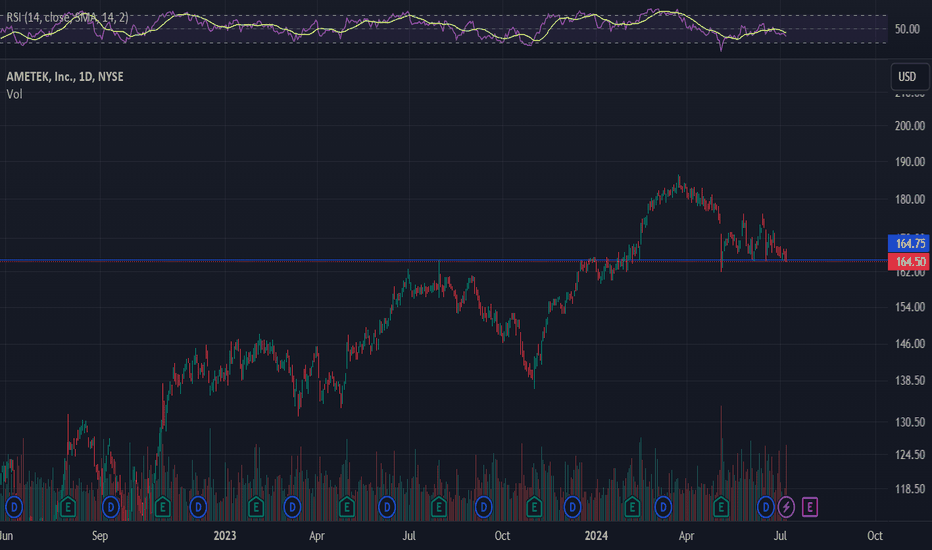This screenshot has height=550, width=932.
Task: Click the 190.00 price axis label
Action: [909, 162]
